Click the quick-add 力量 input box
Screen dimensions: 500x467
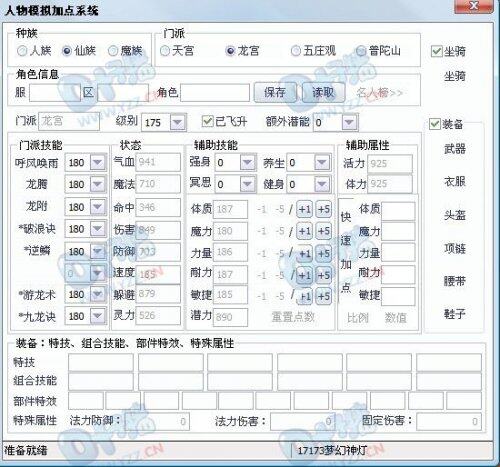(398, 252)
